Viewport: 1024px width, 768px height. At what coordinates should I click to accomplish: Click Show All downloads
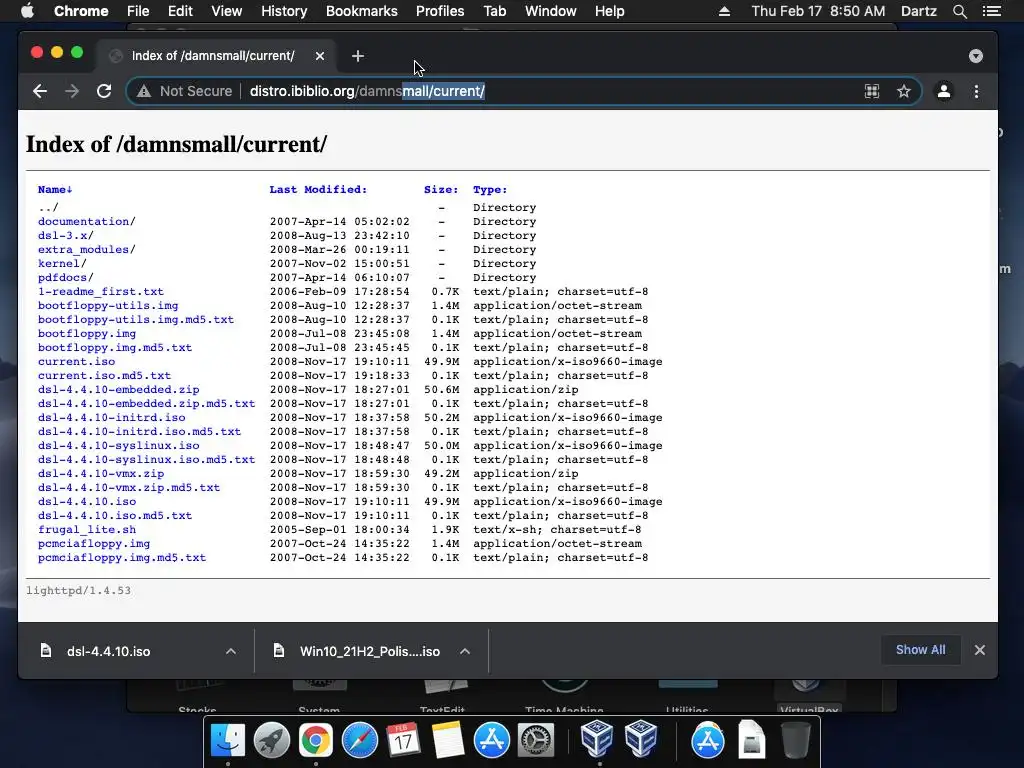click(x=920, y=650)
